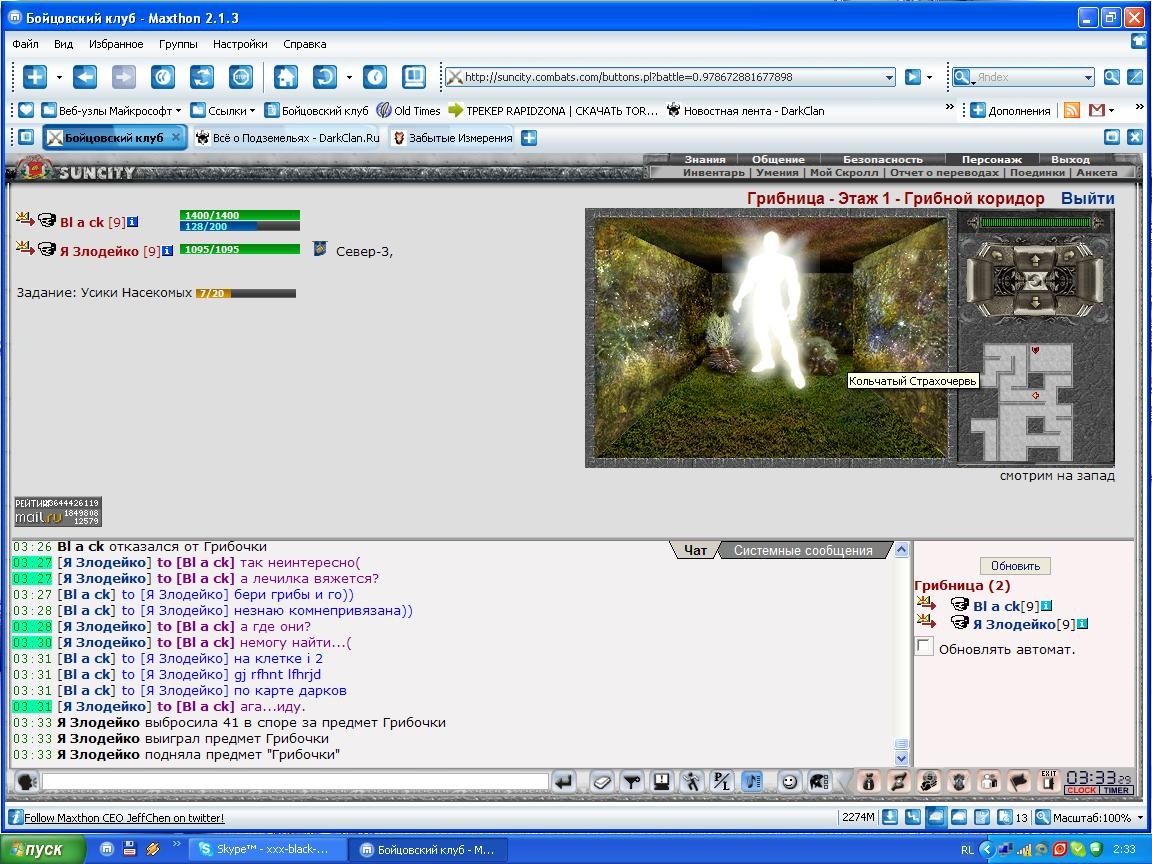
Task: Click 'Follow Maxthon CEO JeffChen on twitter!' link
Action: click(x=124, y=818)
